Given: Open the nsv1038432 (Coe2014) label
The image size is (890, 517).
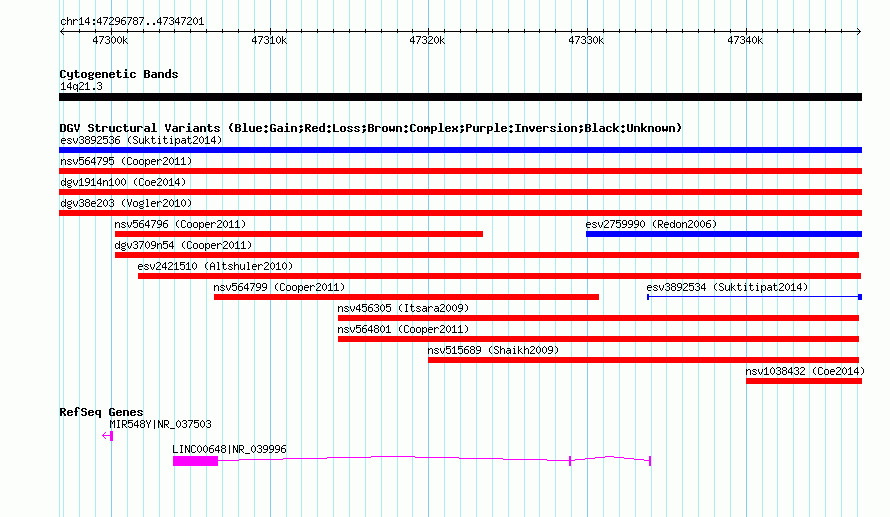Looking at the screenshot, I should [x=805, y=371].
